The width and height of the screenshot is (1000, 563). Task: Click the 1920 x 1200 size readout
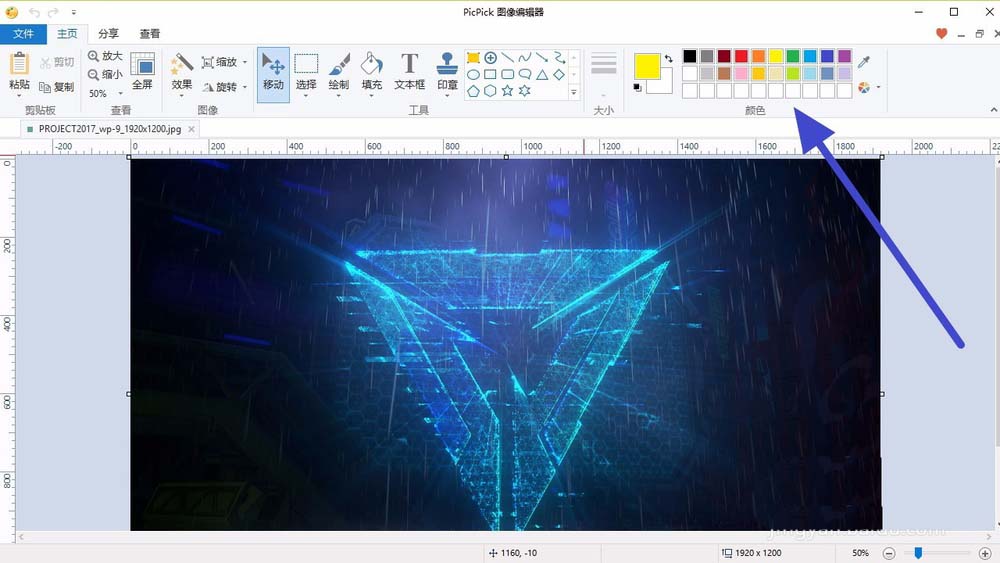(752, 553)
